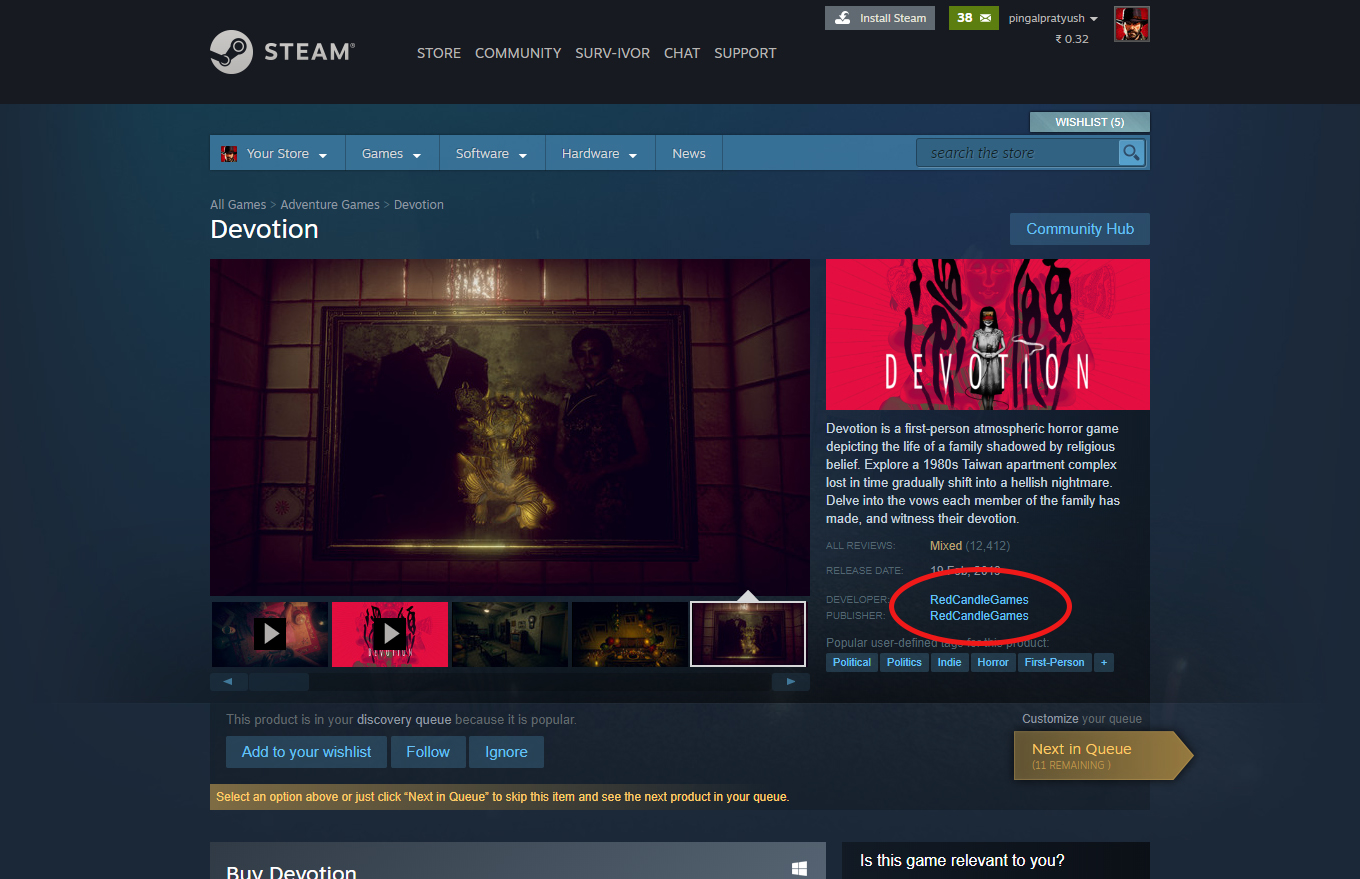Open STORE in top navigation
1360x879 pixels.
[439, 53]
